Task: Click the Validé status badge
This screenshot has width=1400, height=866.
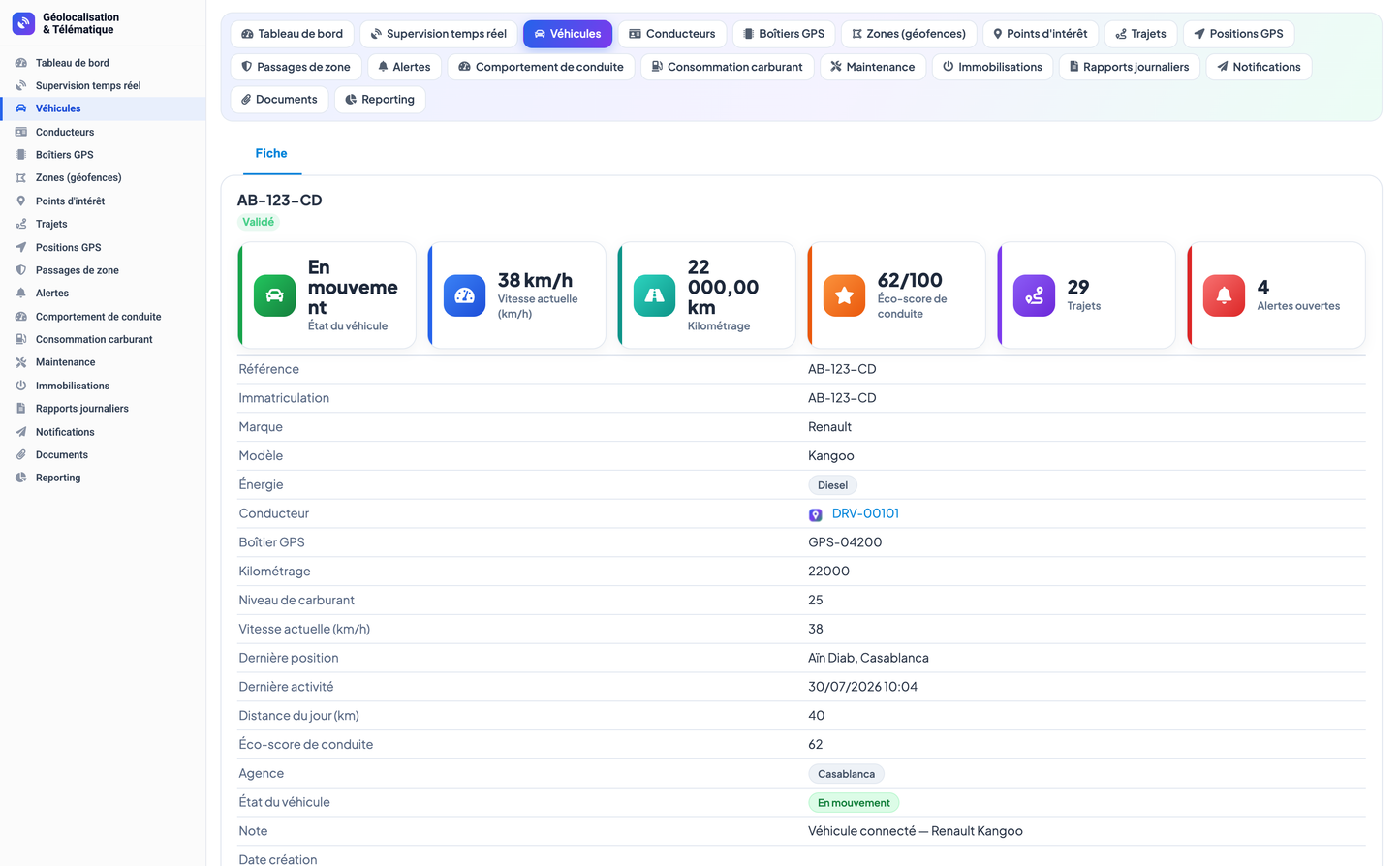Action: click(259, 222)
